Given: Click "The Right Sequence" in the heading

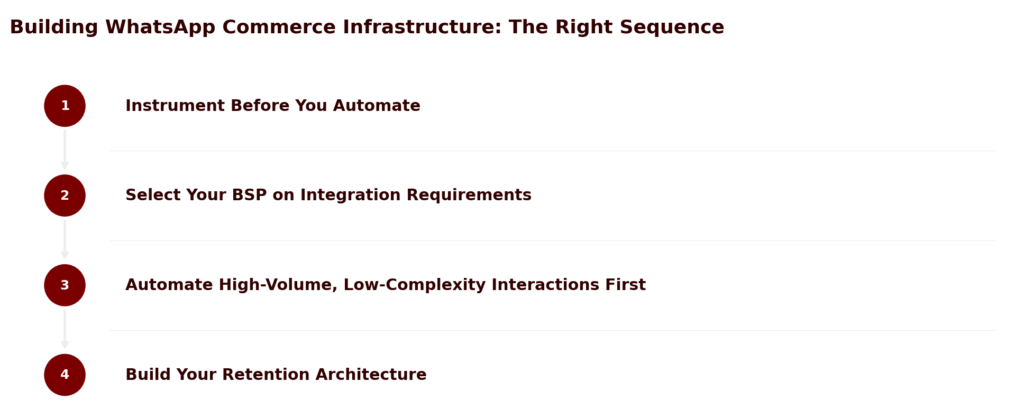Looking at the screenshot, I should (x=616, y=27).
